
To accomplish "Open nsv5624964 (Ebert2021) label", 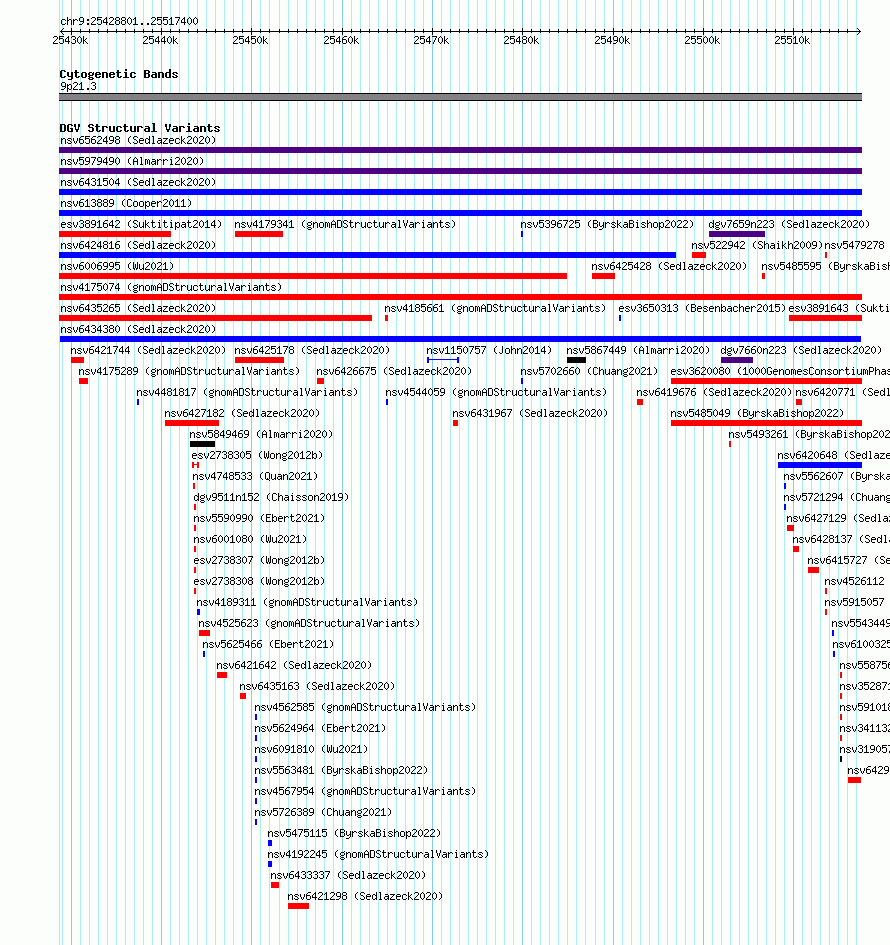I will coord(320,728).
